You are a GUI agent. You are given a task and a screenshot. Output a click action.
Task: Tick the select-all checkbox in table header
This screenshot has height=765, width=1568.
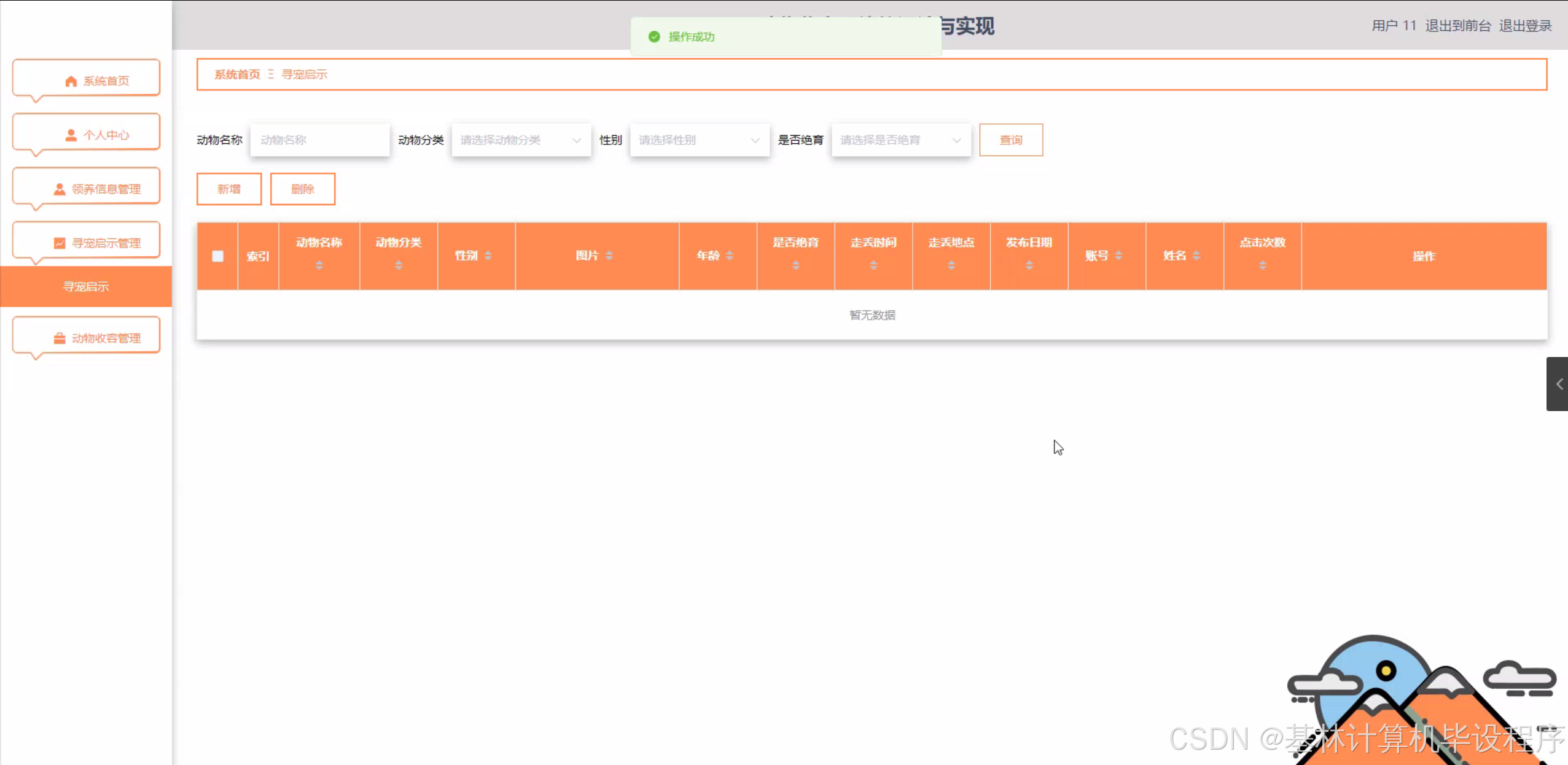coord(217,256)
